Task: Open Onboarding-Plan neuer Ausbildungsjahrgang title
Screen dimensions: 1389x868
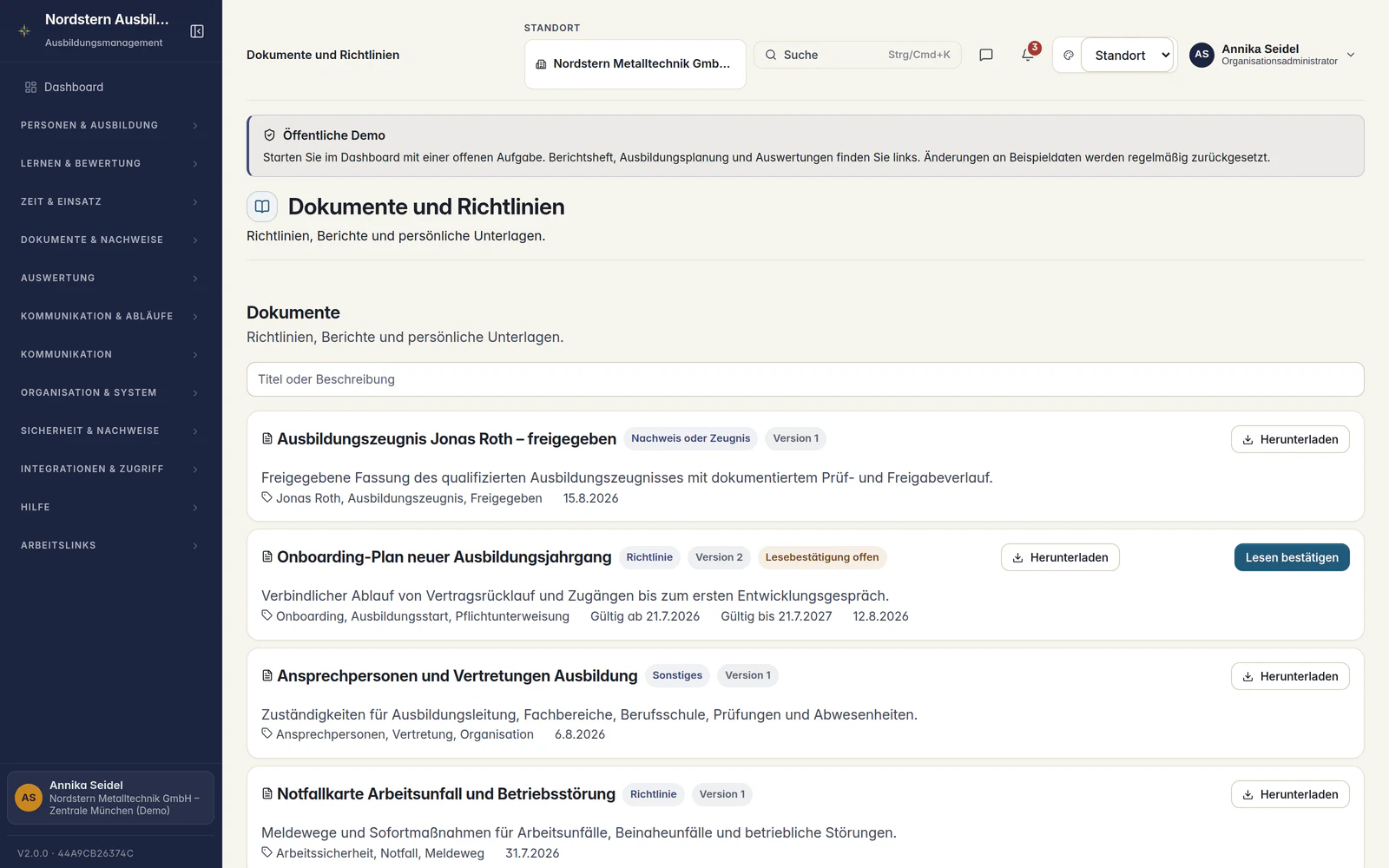Action: [444, 557]
